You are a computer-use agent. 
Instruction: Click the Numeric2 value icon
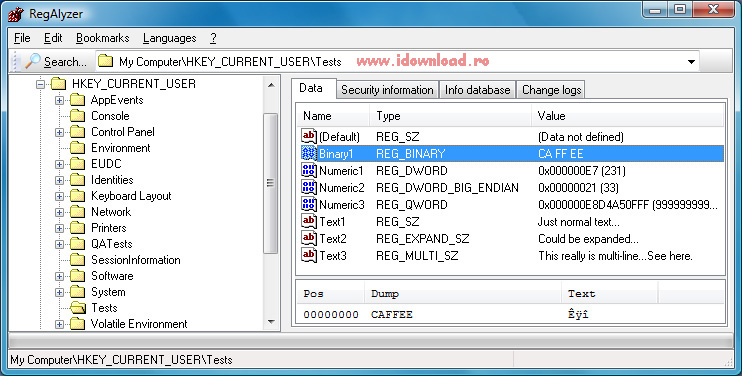coord(309,187)
